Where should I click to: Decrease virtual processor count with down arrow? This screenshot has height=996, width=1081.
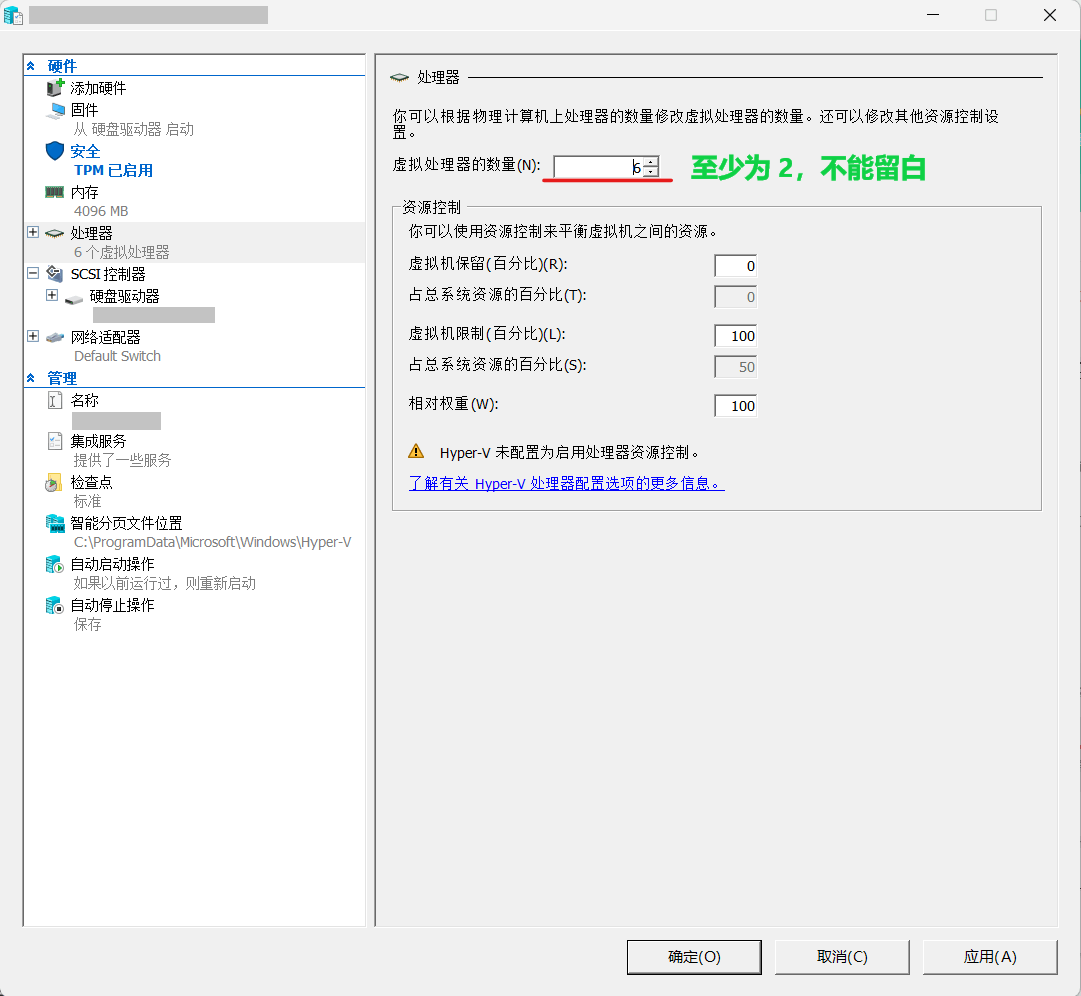(651, 171)
